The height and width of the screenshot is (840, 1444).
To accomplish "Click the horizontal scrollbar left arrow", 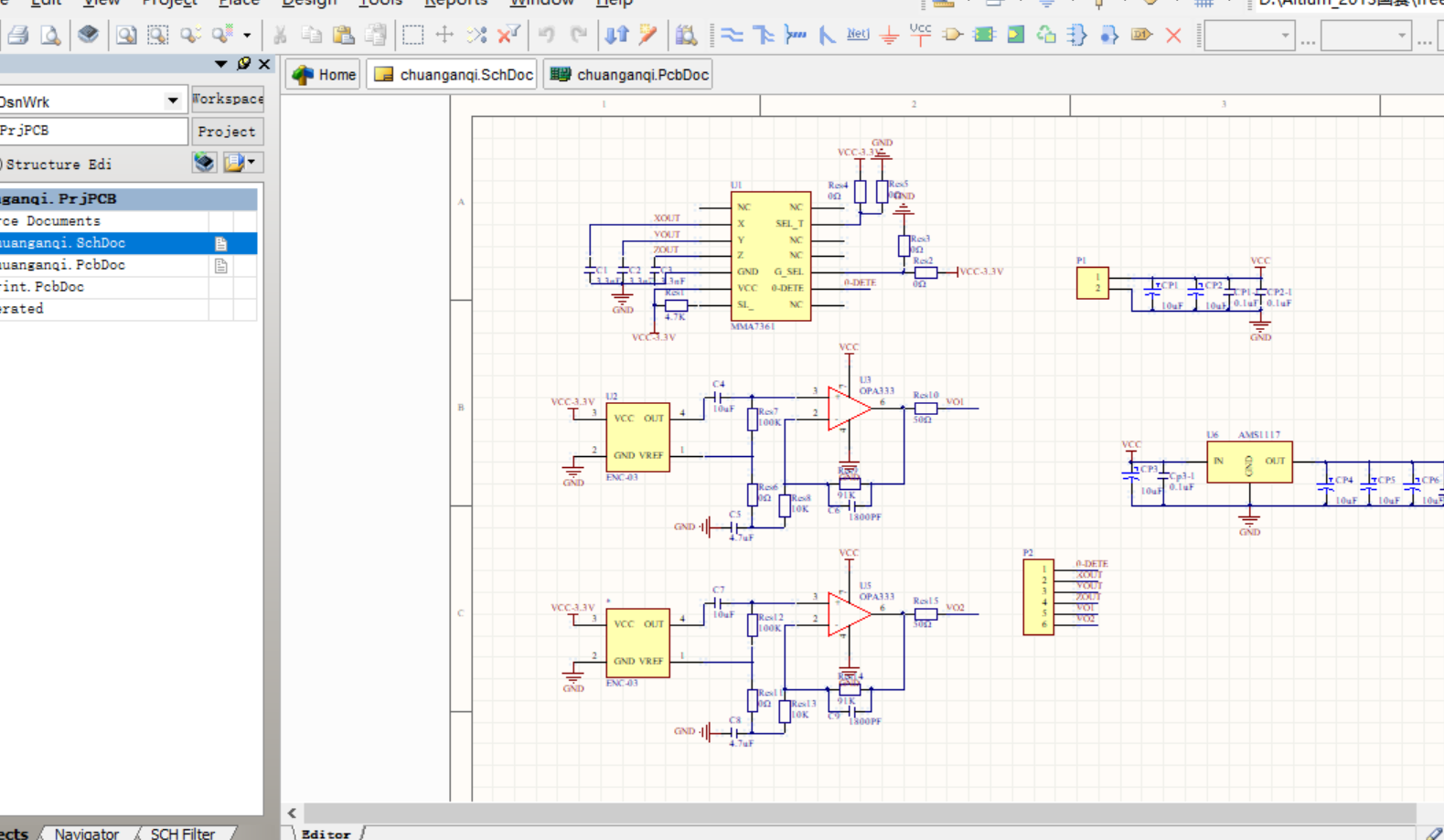I will click(292, 813).
